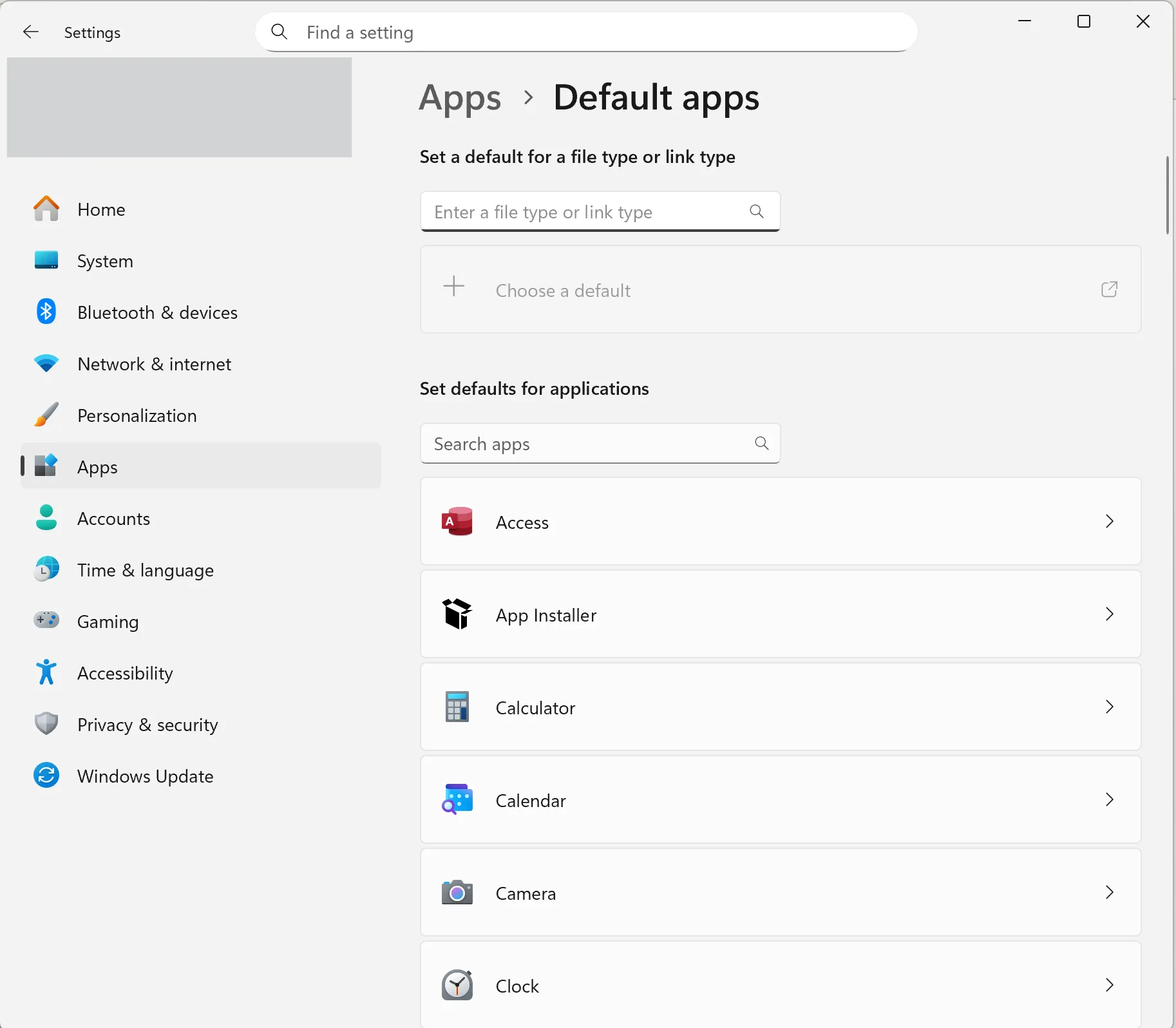Click the file type or link type field
This screenshot has width=1176, height=1028.
(x=600, y=211)
